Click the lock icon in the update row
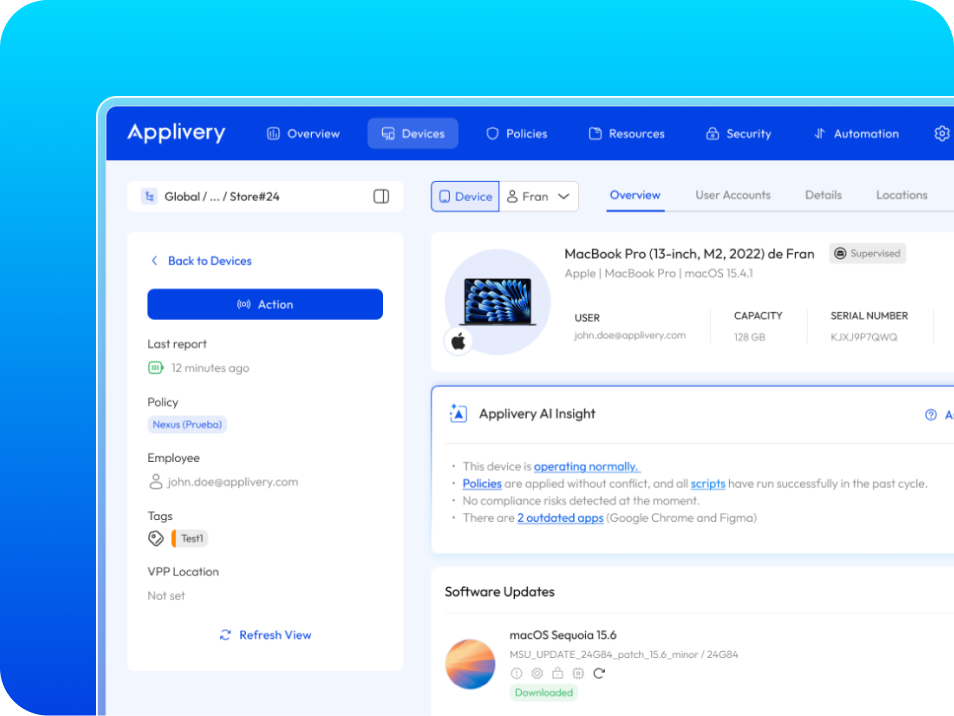 [x=558, y=673]
